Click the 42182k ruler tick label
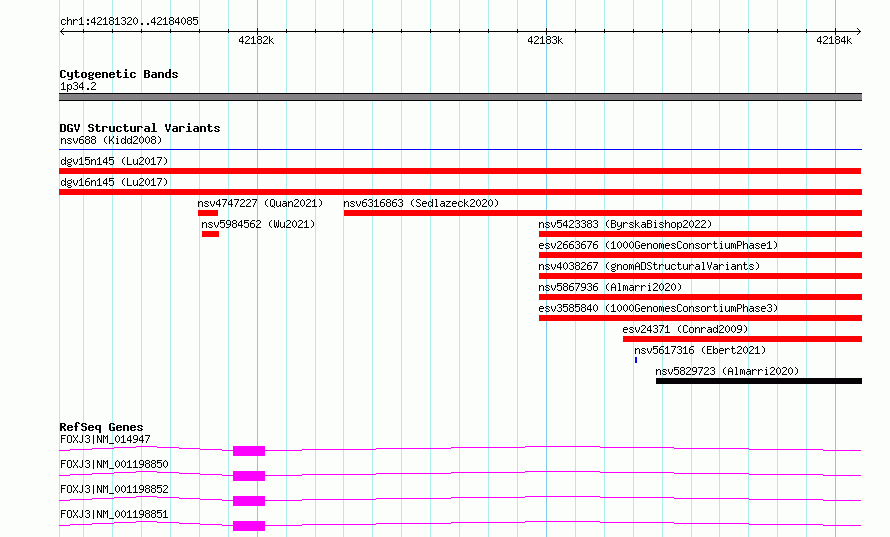Screen dimensions: 890x537 [x=256, y=40]
